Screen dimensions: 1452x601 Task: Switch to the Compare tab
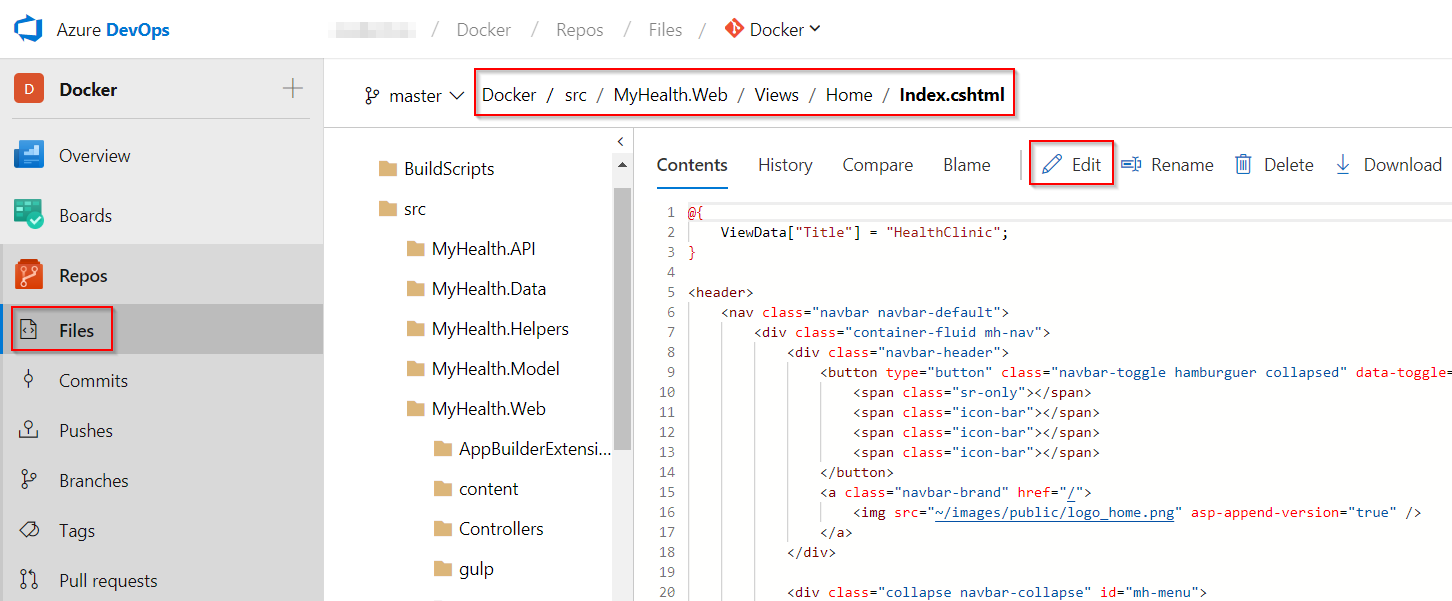pos(877,165)
